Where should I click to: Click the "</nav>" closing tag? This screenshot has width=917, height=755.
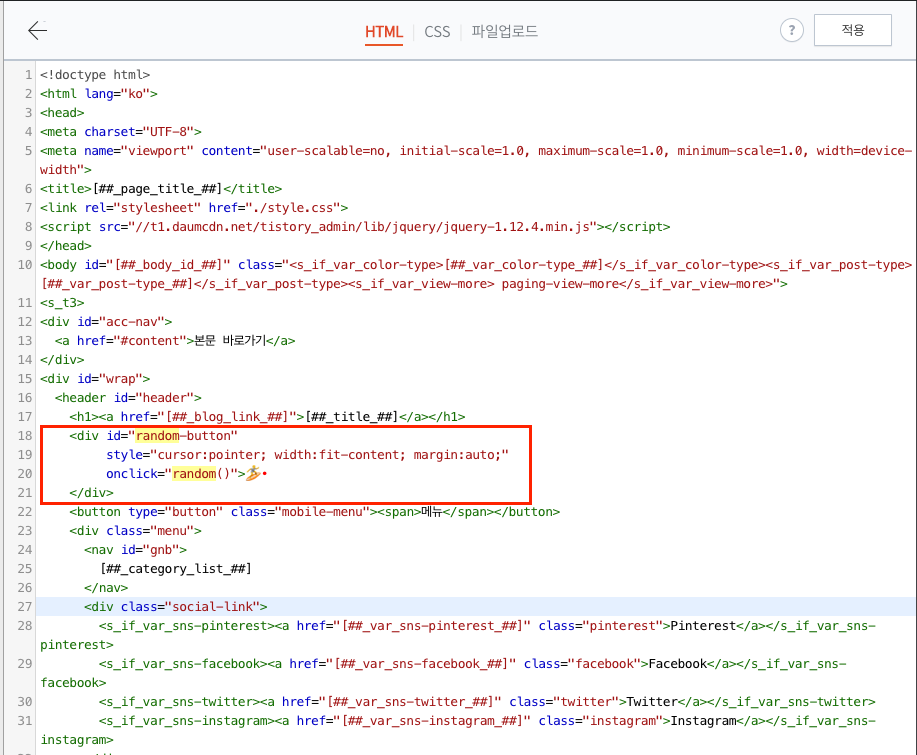pos(106,588)
